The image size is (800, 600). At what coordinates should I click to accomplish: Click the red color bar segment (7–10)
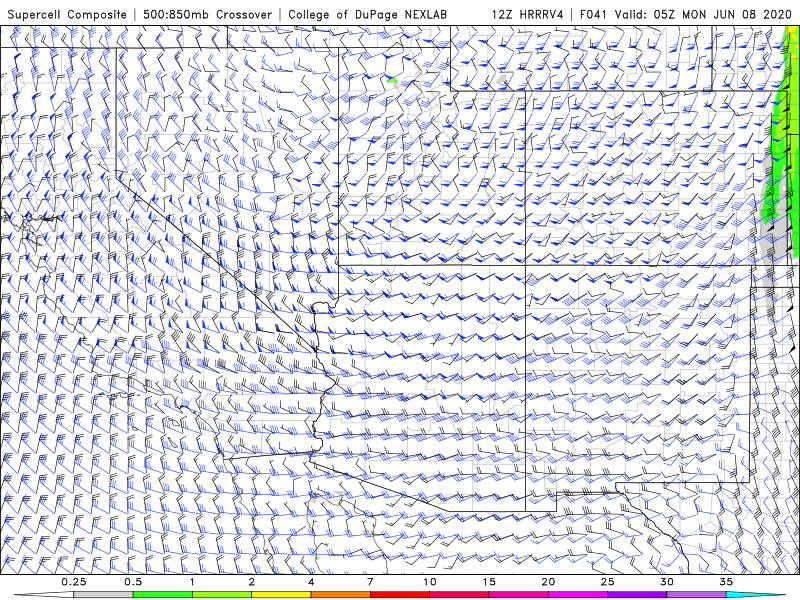(x=400, y=595)
